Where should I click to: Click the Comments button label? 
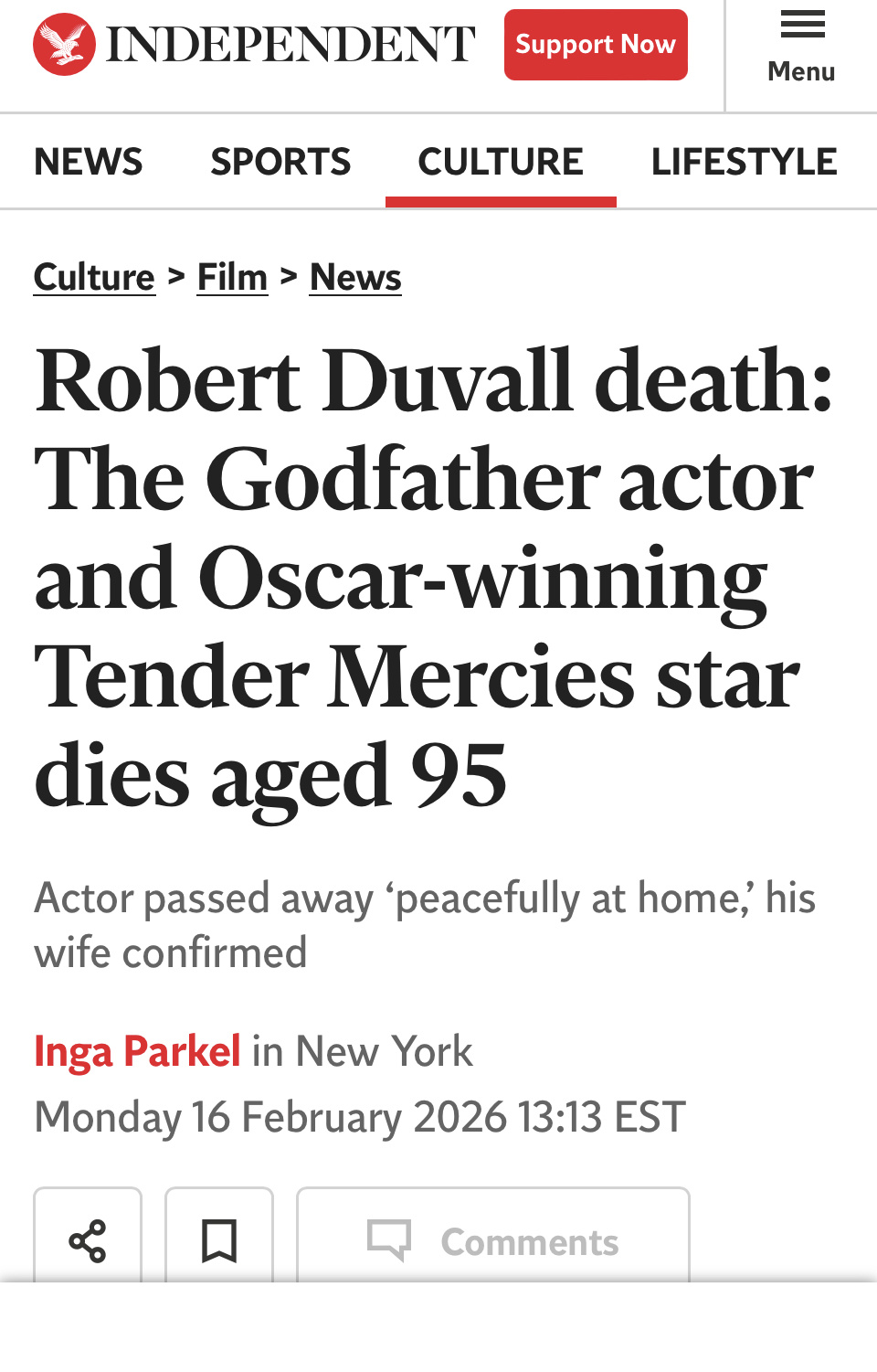pos(530,1242)
